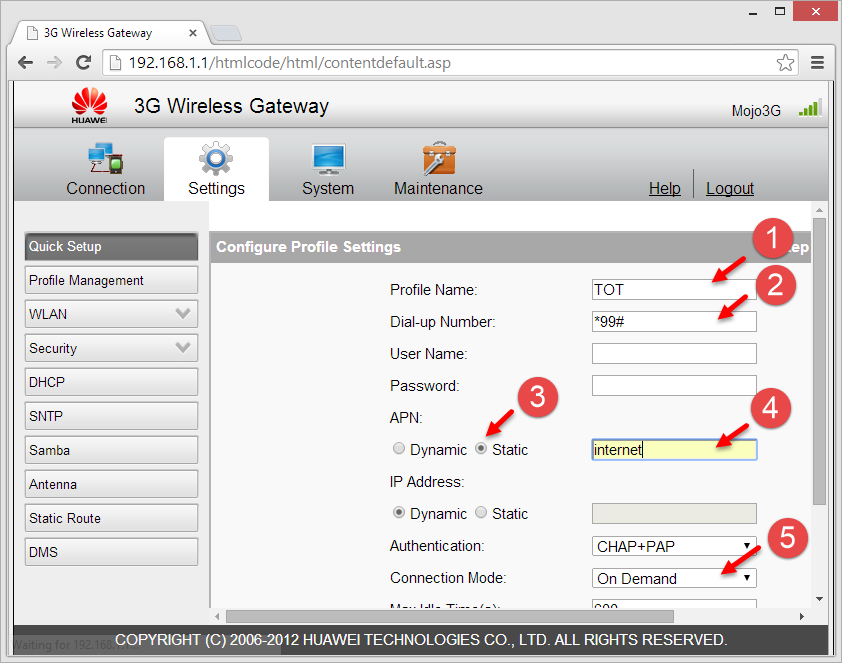
Task: Bookmark page with the star icon
Action: click(785, 63)
